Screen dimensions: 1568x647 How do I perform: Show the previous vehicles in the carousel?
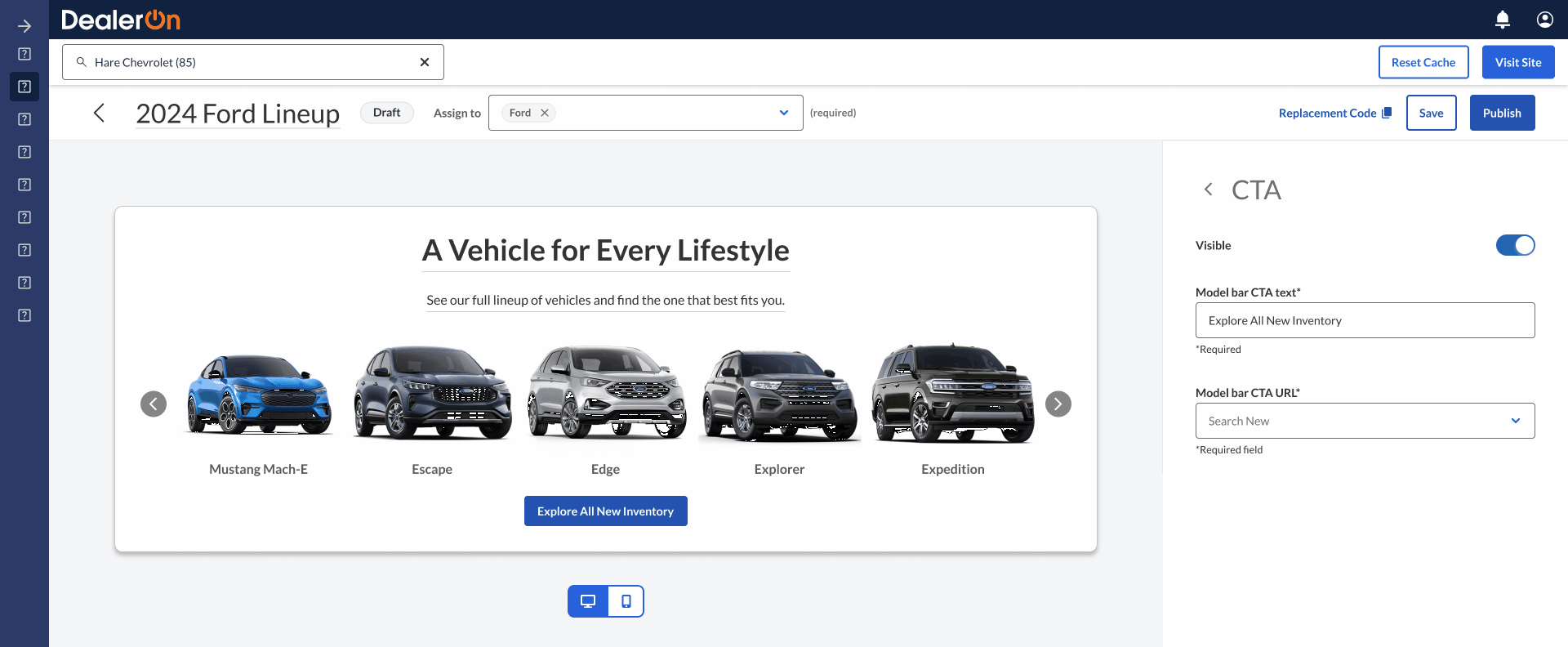(154, 404)
